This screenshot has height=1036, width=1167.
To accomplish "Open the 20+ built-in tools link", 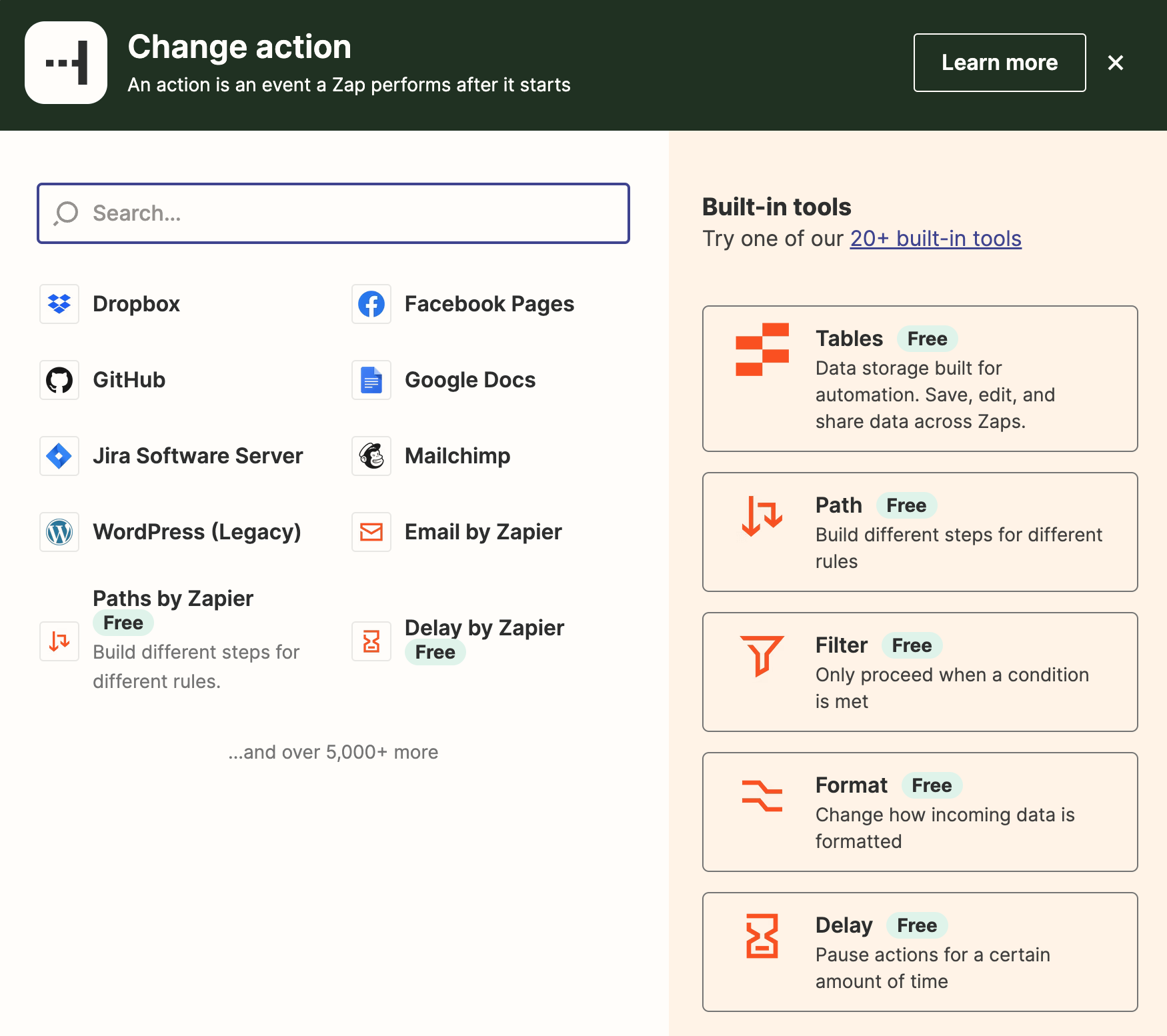I will tap(936, 239).
